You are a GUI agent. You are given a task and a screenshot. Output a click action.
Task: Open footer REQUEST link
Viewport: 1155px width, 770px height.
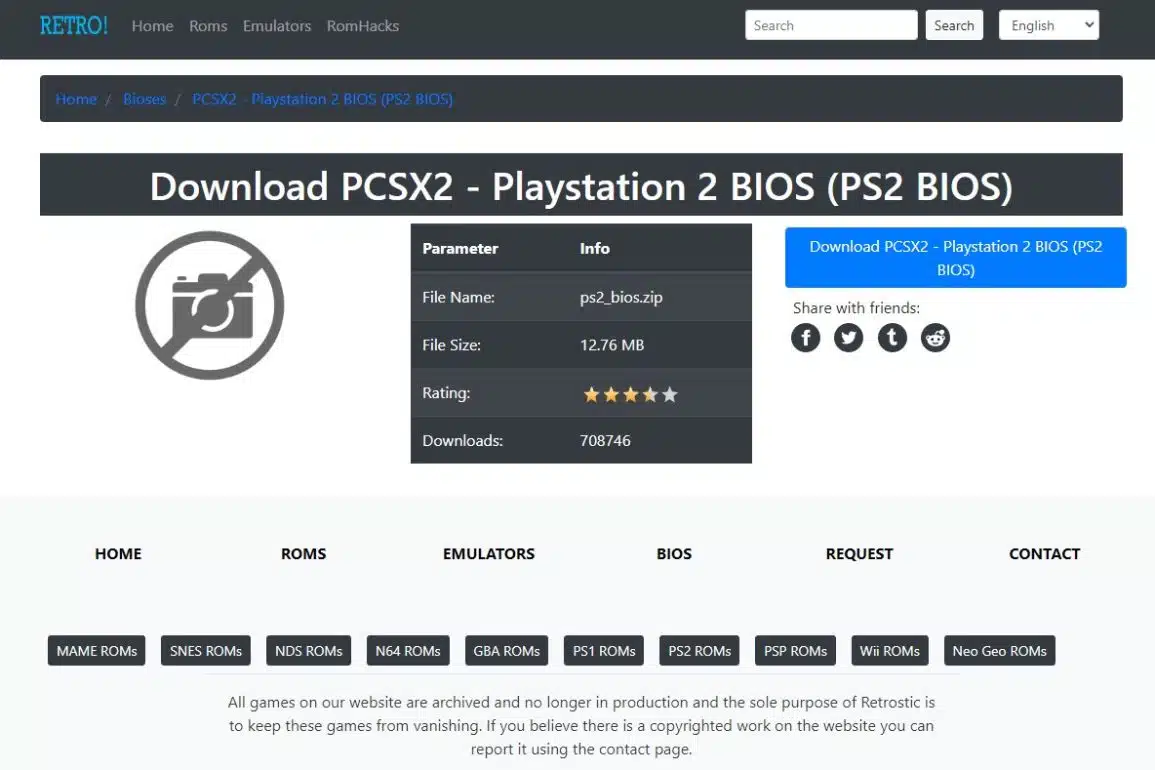click(859, 553)
